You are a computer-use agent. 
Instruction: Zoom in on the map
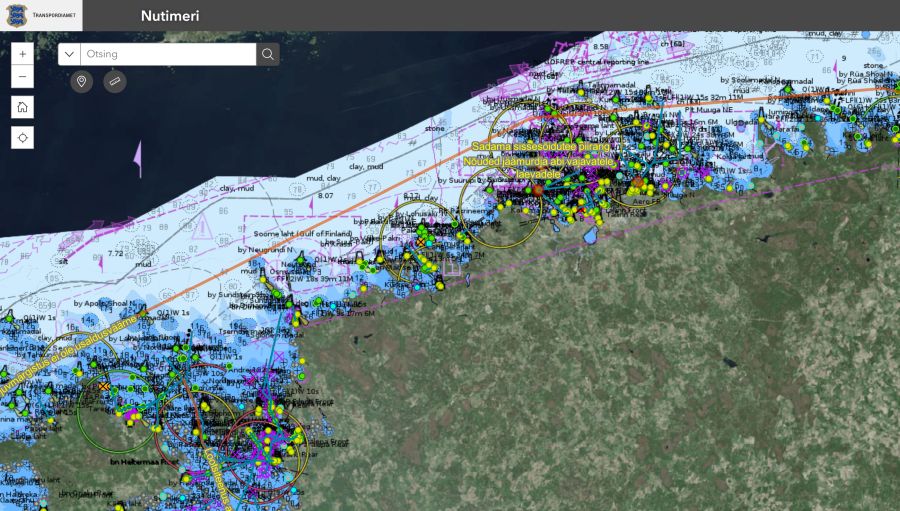[22, 53]
